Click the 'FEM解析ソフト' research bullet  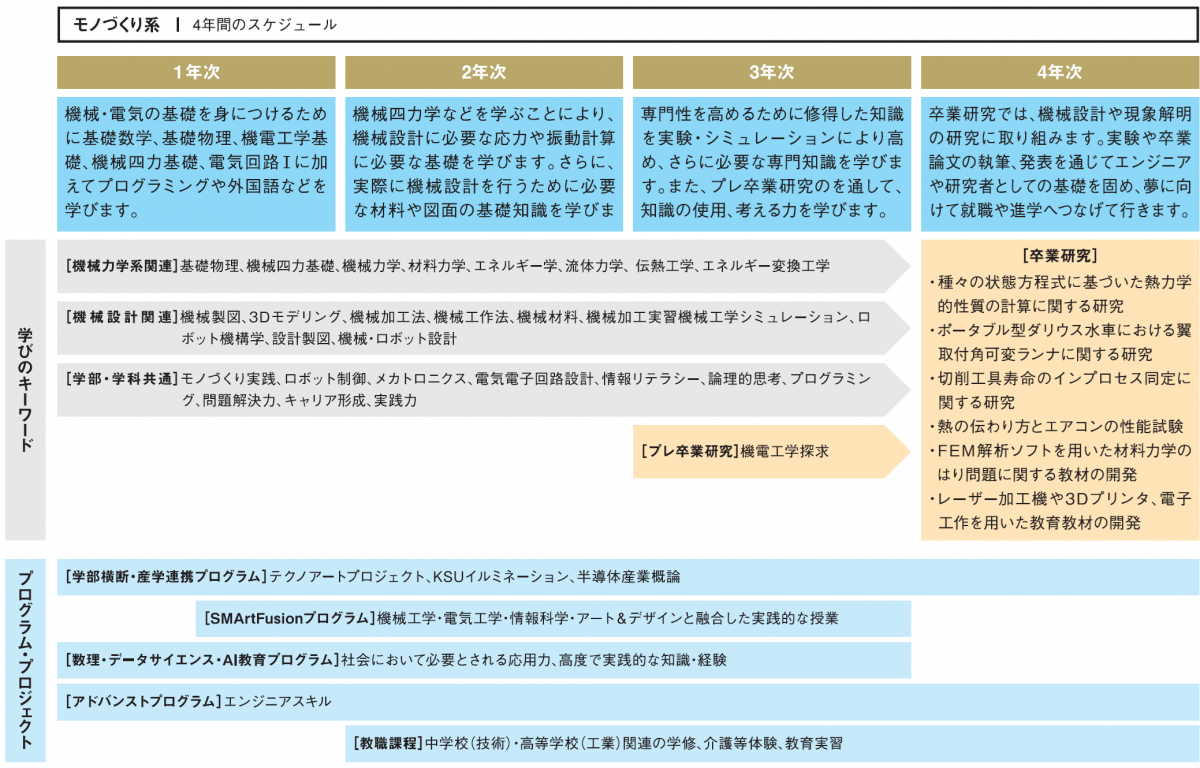(1060, 462)
